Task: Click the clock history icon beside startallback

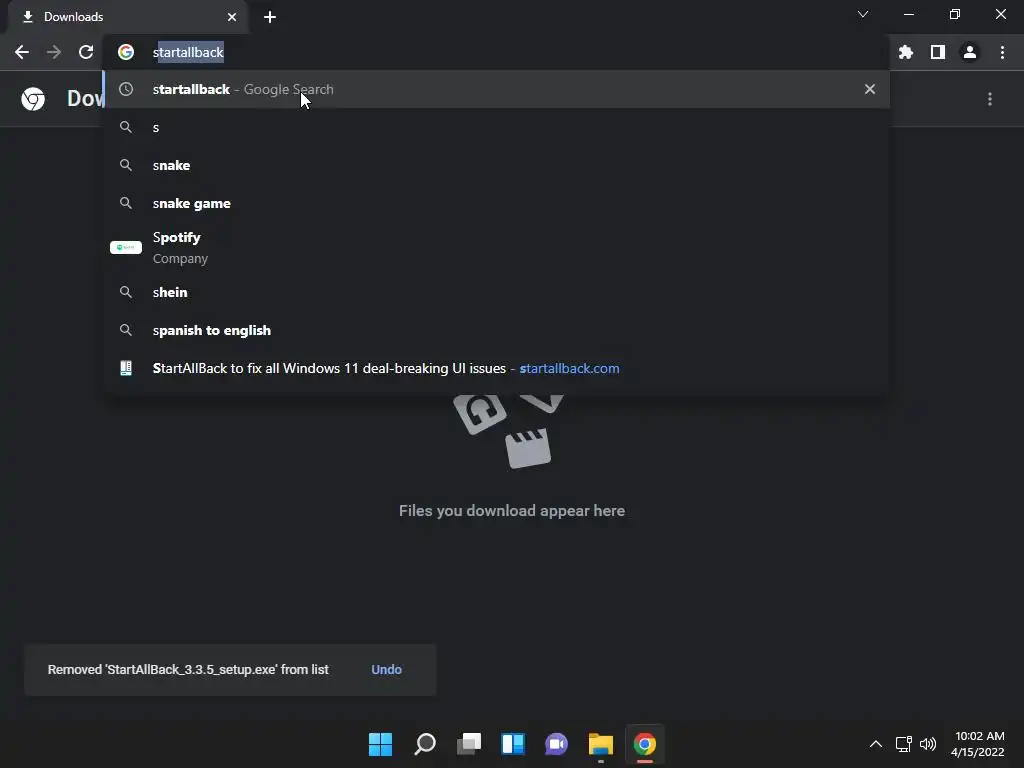Action: 126,89
